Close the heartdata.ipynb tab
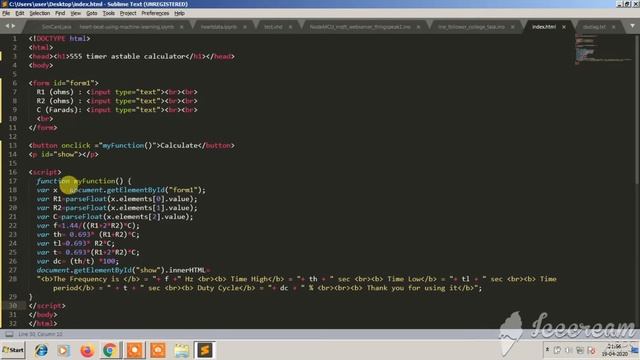640x360 pixels. [245, 27]
